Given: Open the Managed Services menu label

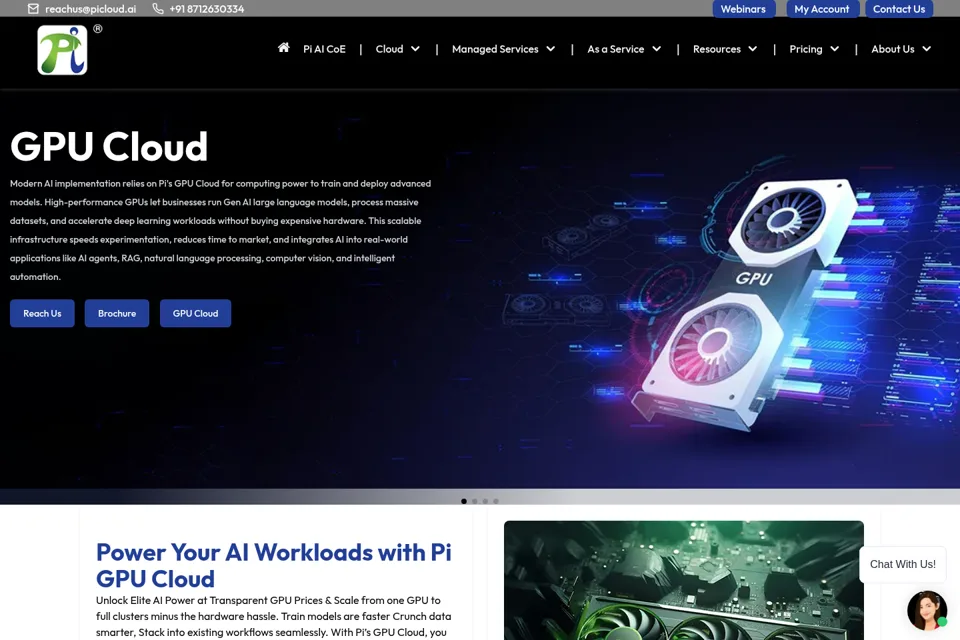Looking at the screenshot, I should [x=495, y=49].
